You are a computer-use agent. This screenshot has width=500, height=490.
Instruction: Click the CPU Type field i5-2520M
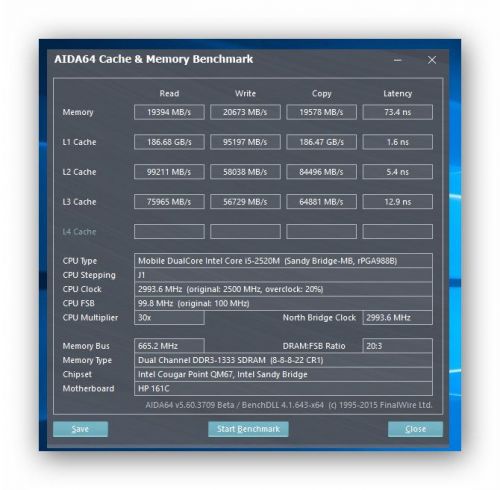pyautogui.click(x=283, y=261)
